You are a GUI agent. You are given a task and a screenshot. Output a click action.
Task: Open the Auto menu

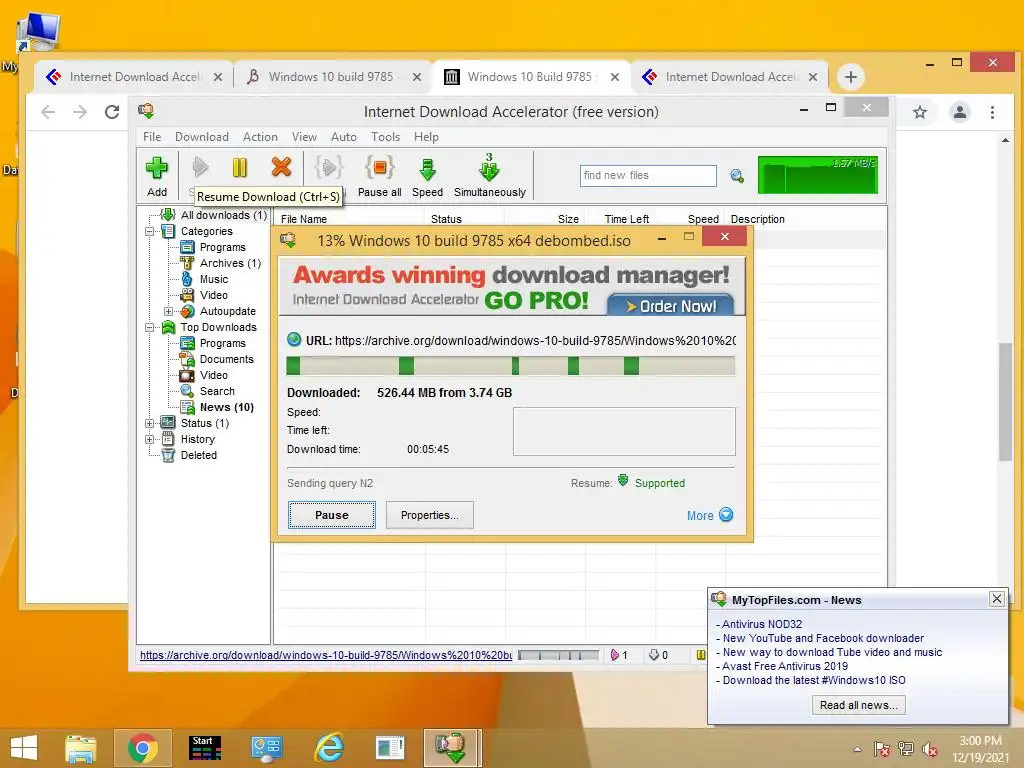click(344, 136)
